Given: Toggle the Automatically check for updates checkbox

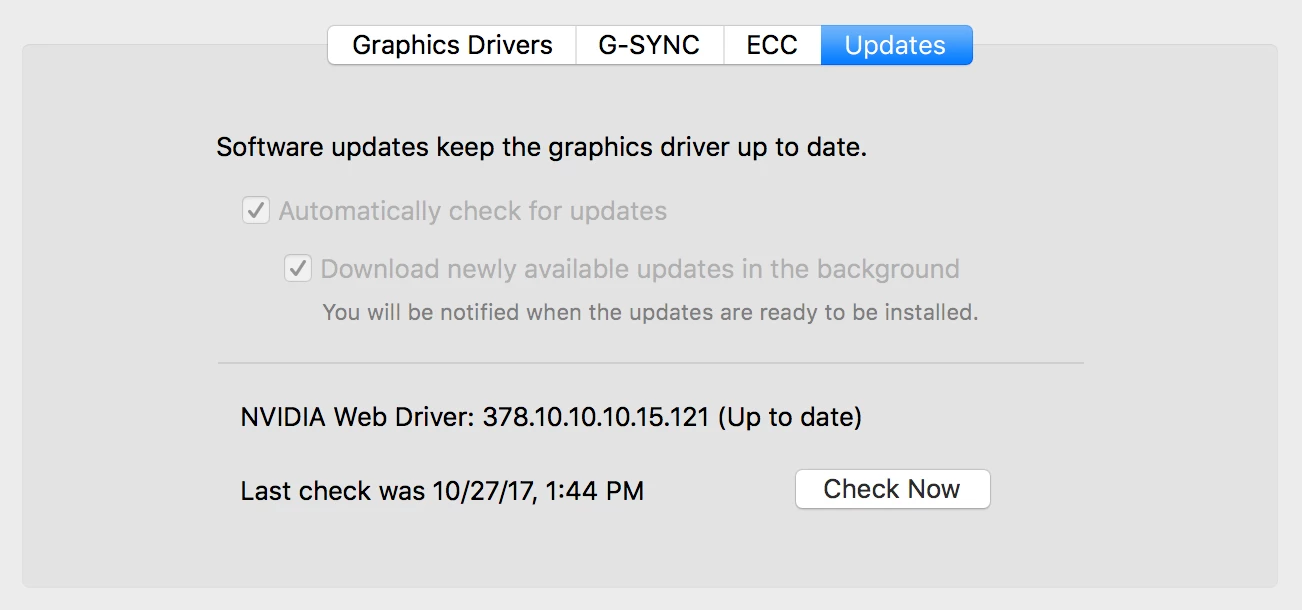Looking at the screenshot, I should 256,211.
